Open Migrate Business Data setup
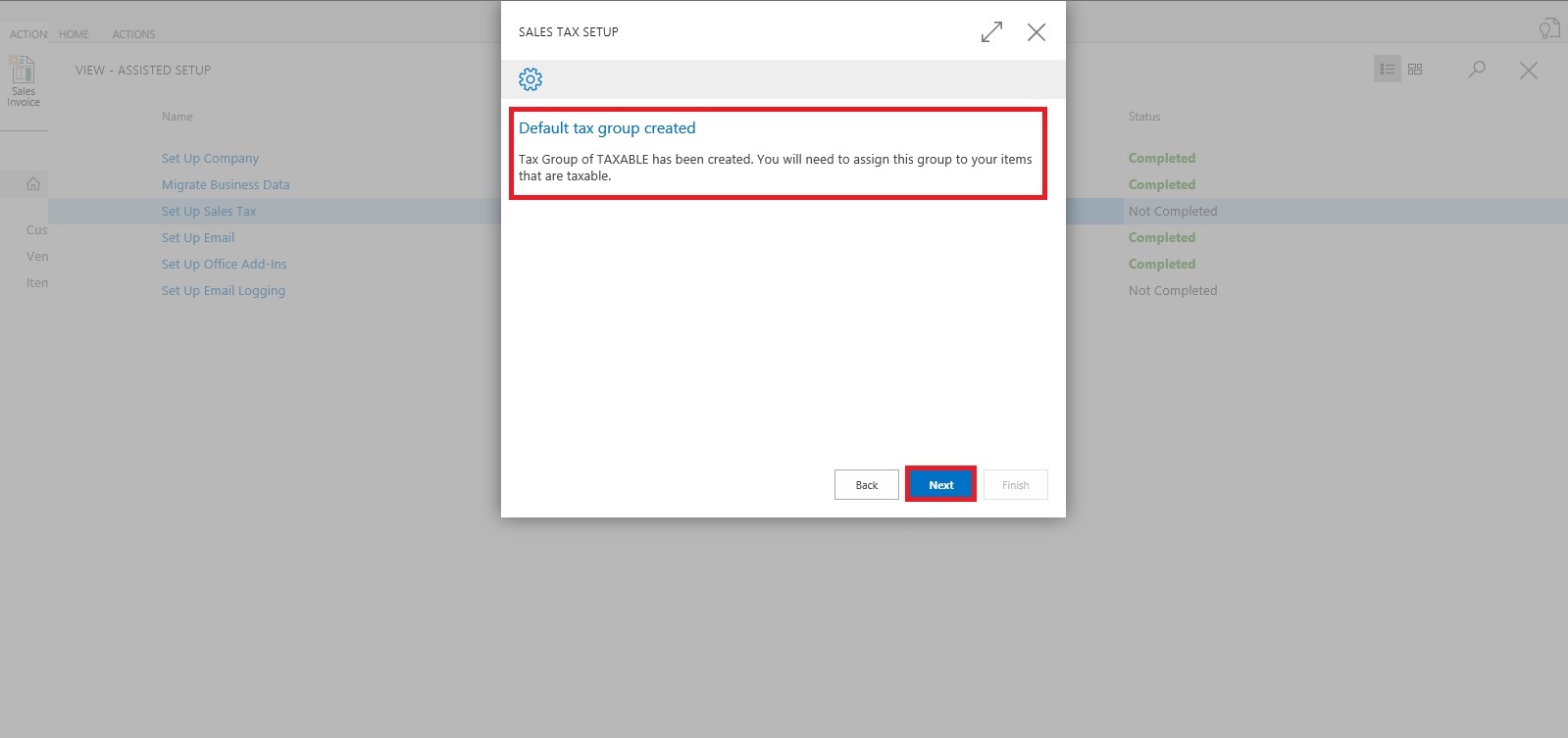1568x738 pixels. tap(226, 185)
